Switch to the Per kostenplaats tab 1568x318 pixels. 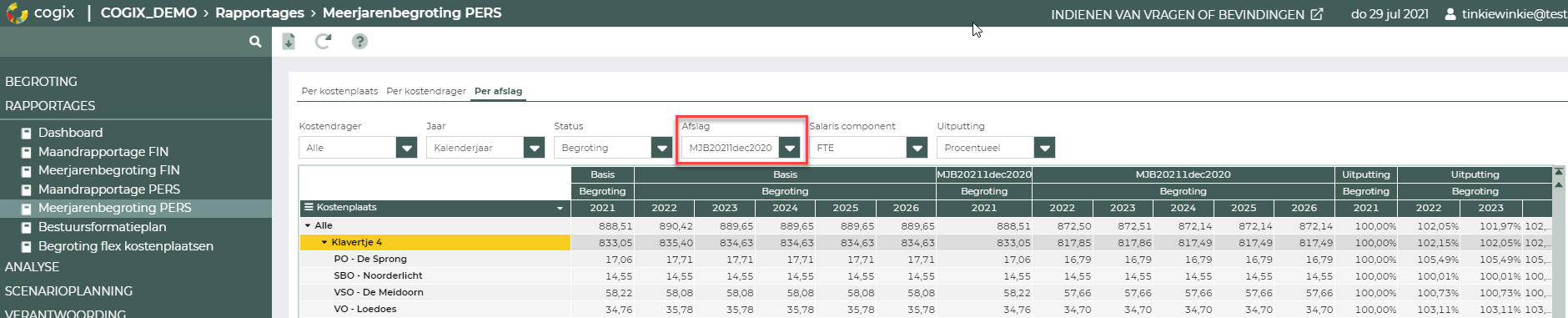click(x=339, y=91)
